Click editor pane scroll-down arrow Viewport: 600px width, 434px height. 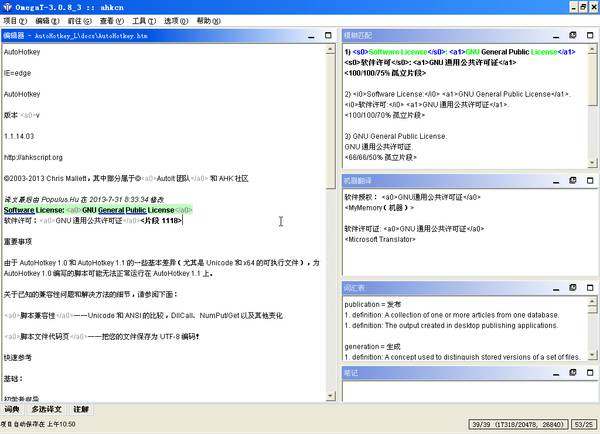point(331,396)
